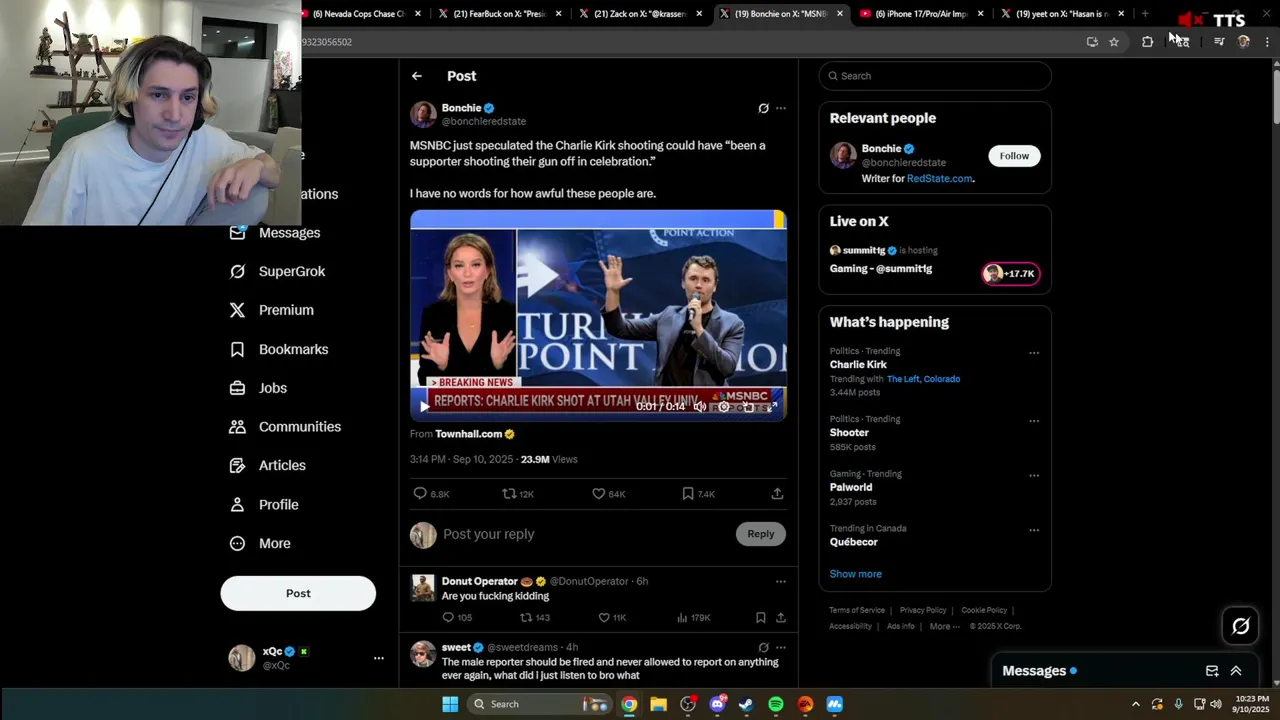
Task: Open Chrome extensions puzzle icon
Action: (x=1147, y=42)
